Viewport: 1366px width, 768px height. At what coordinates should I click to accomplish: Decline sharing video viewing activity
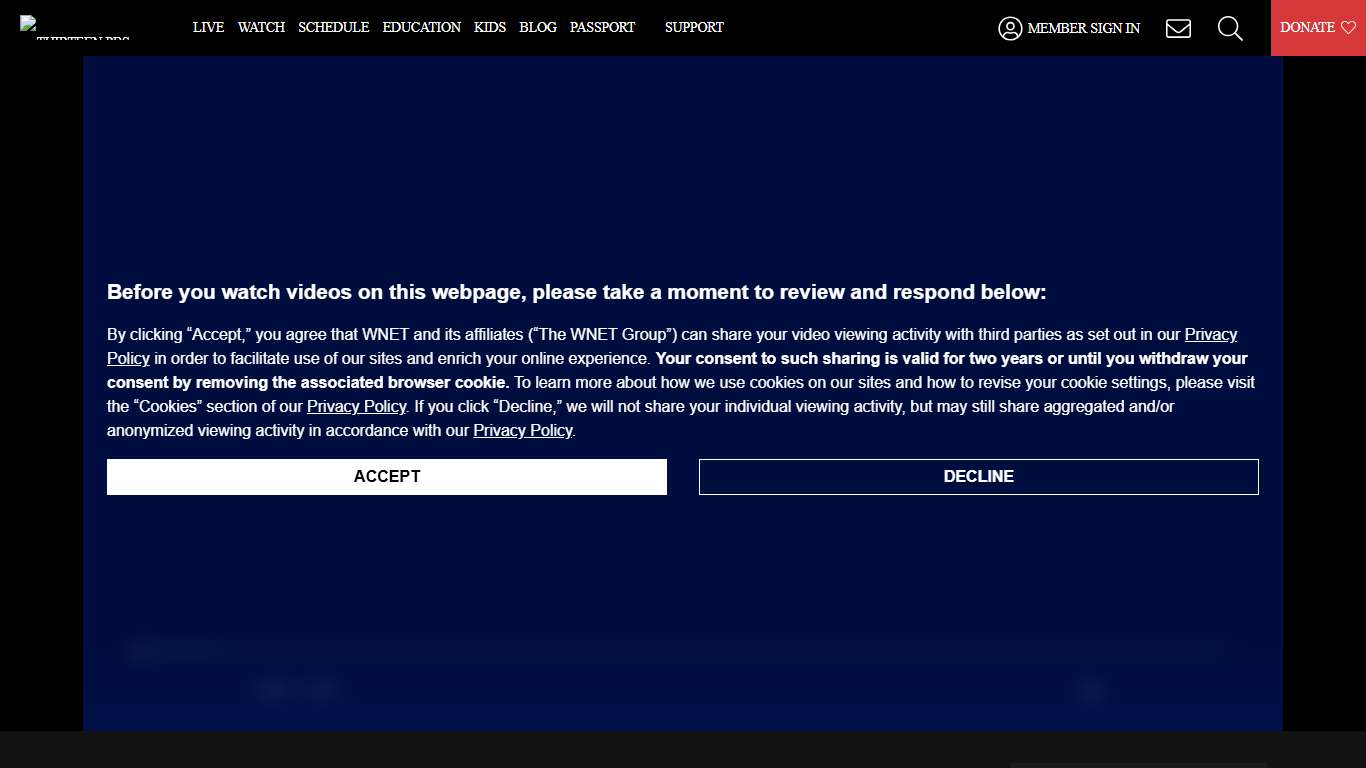pyautogui.click(x=979, y=477)
